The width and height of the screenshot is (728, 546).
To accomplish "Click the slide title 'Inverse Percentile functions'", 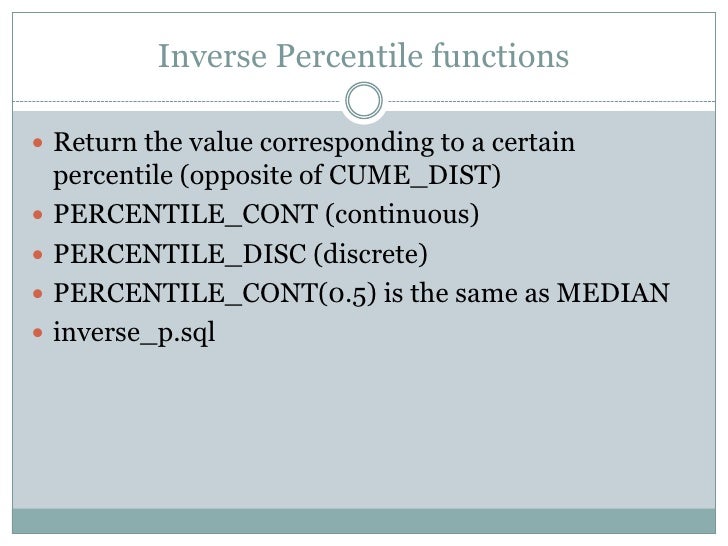I will pos(364,56).
